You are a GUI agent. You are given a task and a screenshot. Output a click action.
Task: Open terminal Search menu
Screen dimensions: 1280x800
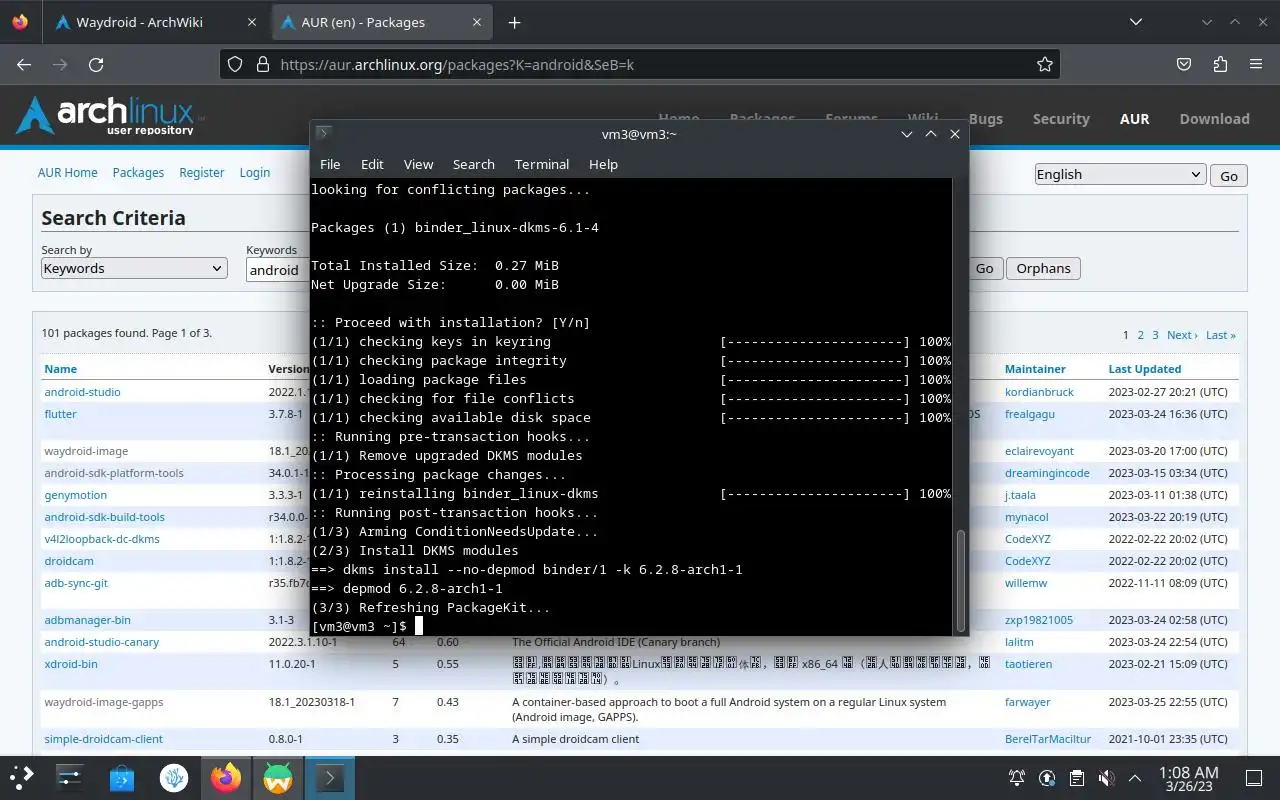(474, 164)
